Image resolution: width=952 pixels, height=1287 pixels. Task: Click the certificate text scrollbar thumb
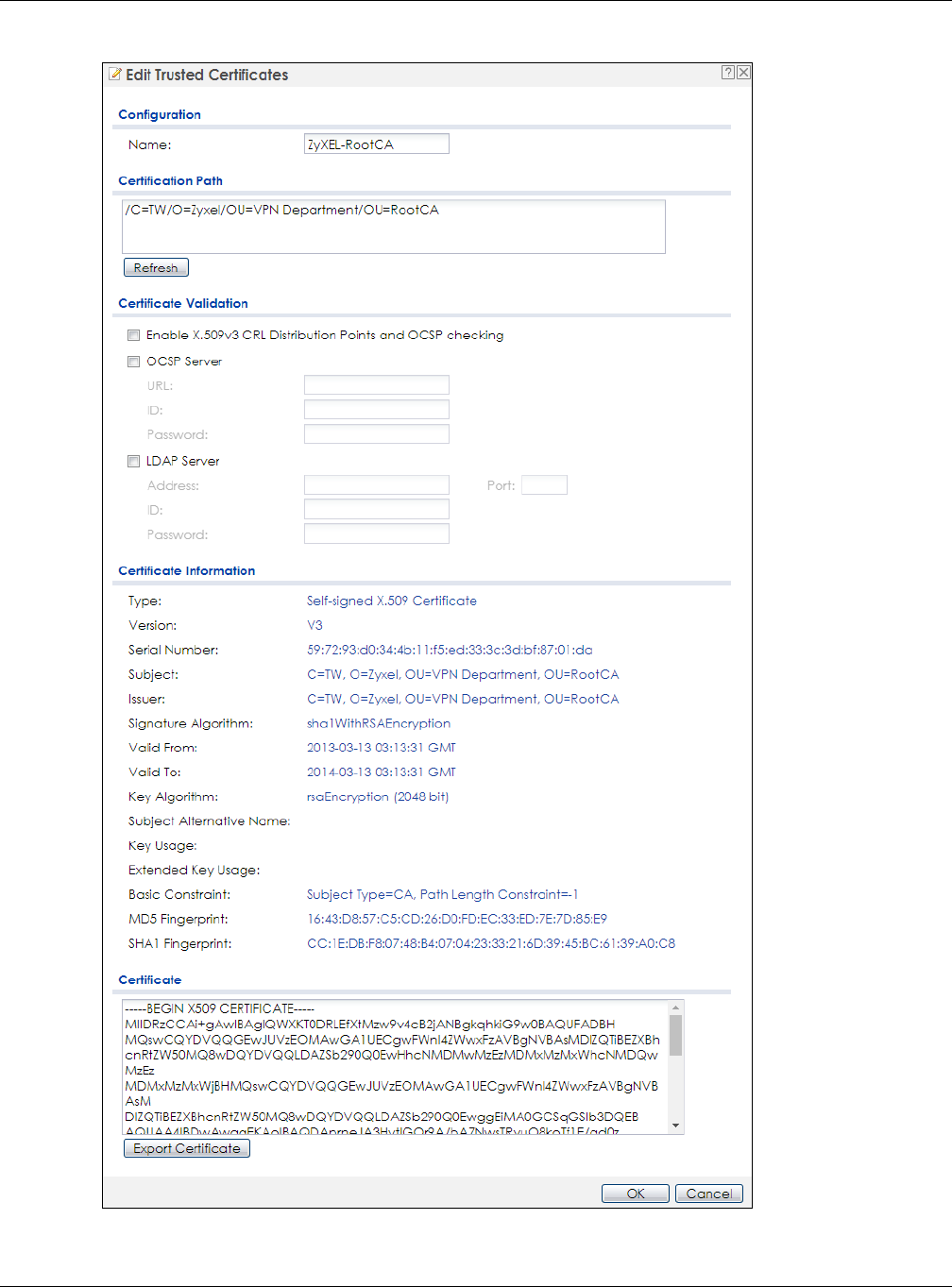pos(675,1036)
